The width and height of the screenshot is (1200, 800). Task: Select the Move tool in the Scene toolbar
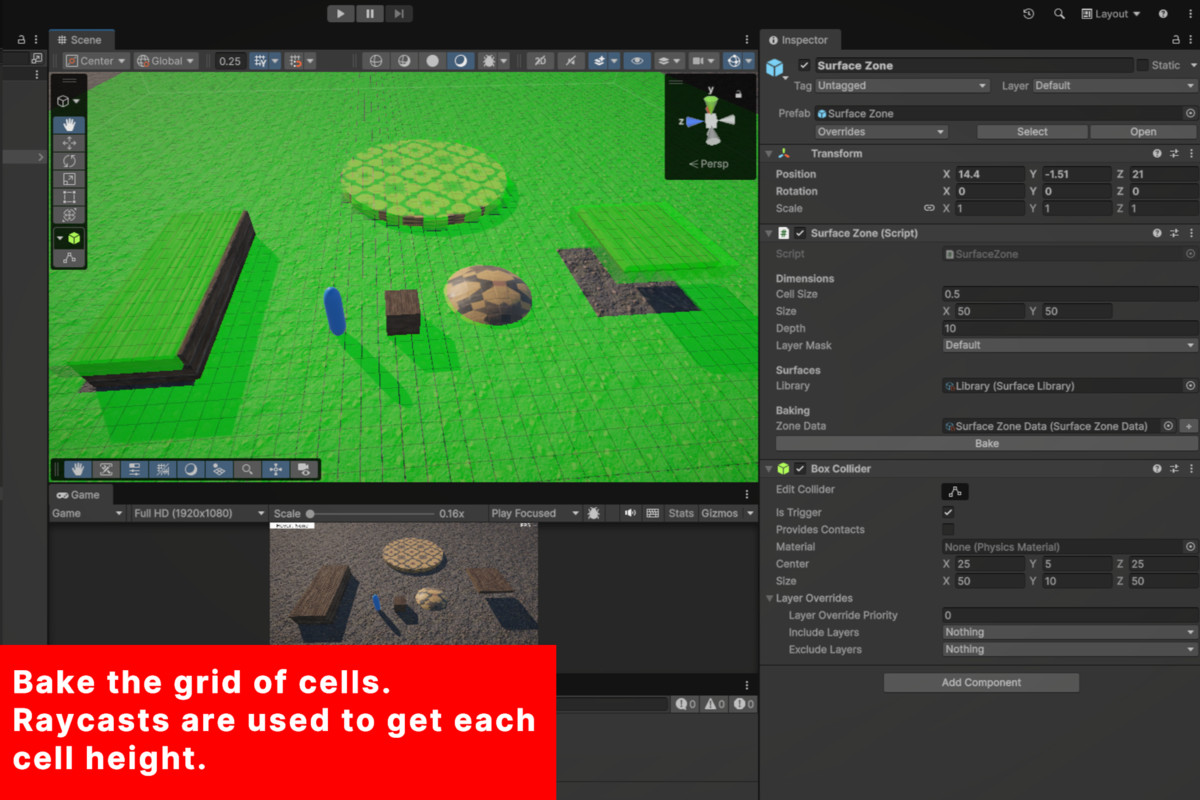(69, 143)
